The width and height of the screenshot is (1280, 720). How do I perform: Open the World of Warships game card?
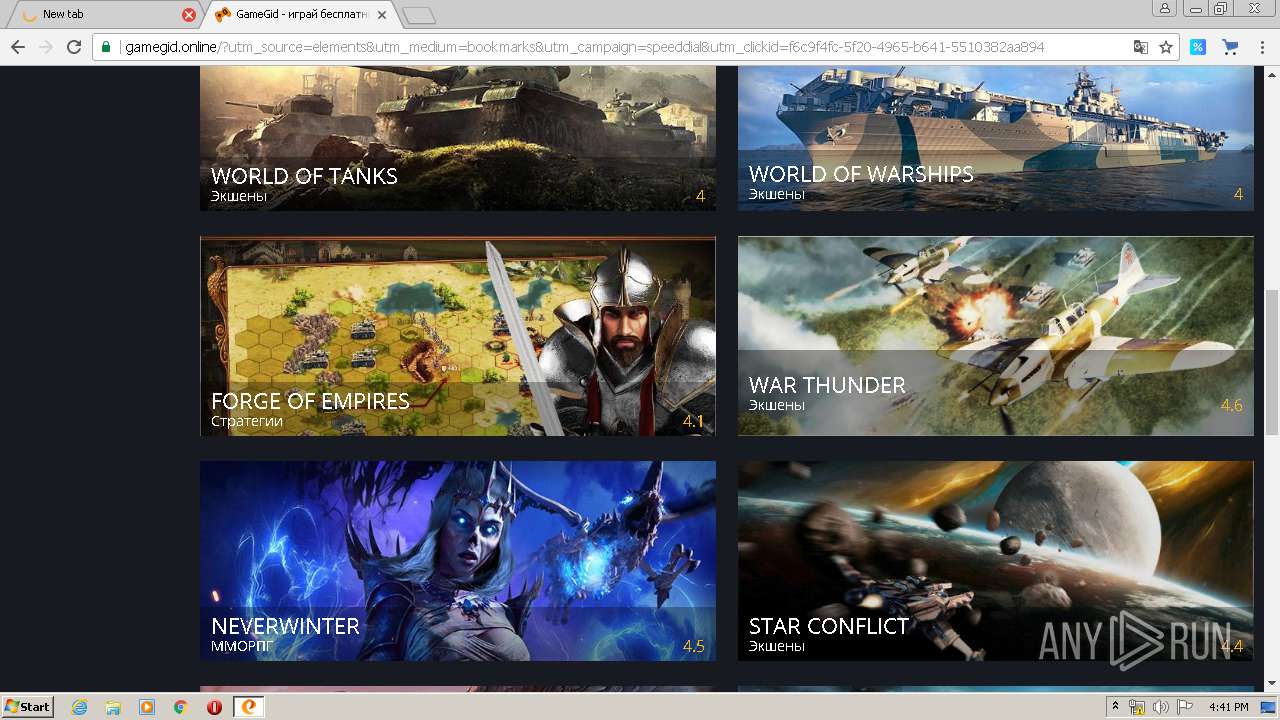996,138
